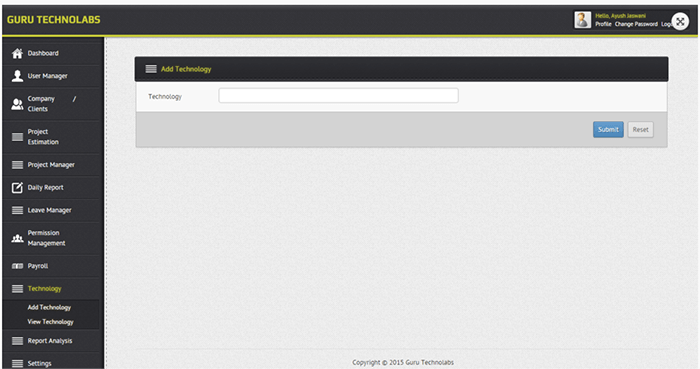Screen dimensions: 700x369
Task: Click the Copyright 2015 Guru Technolabs footer
Action: tap(403, 362)
